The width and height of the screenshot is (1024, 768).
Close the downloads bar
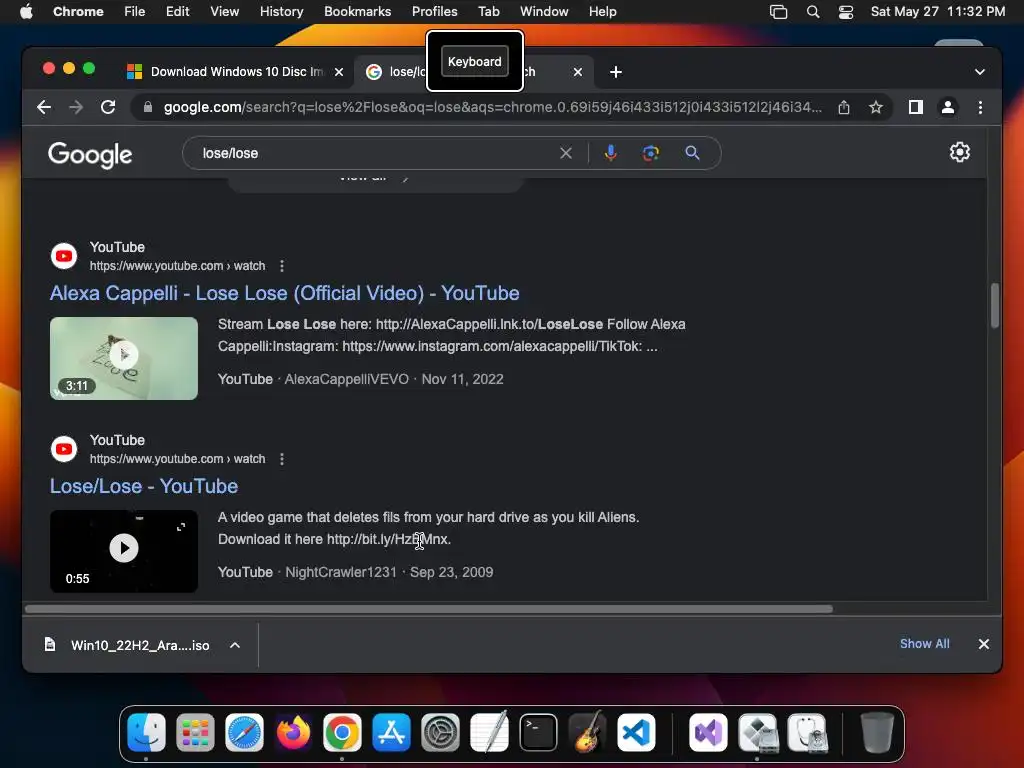pos(984,644)
